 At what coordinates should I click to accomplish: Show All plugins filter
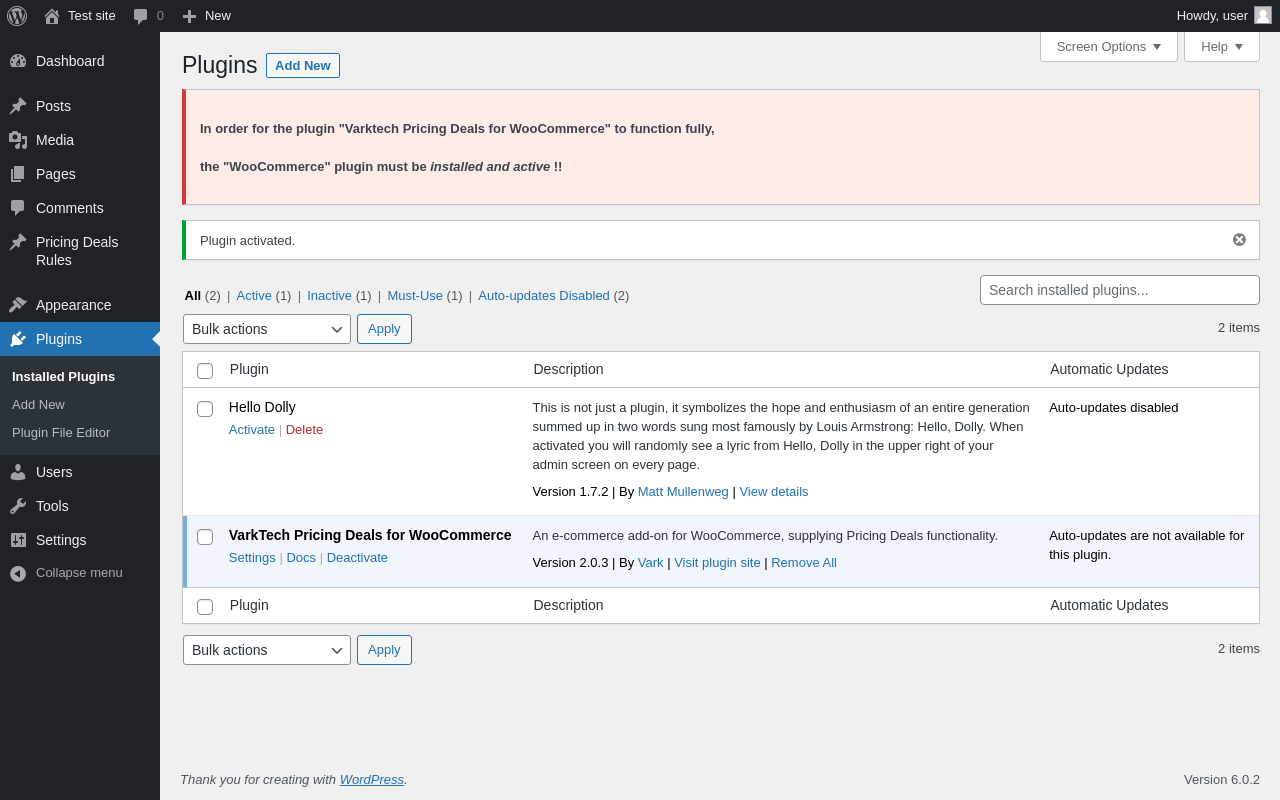tap(193, 296)
